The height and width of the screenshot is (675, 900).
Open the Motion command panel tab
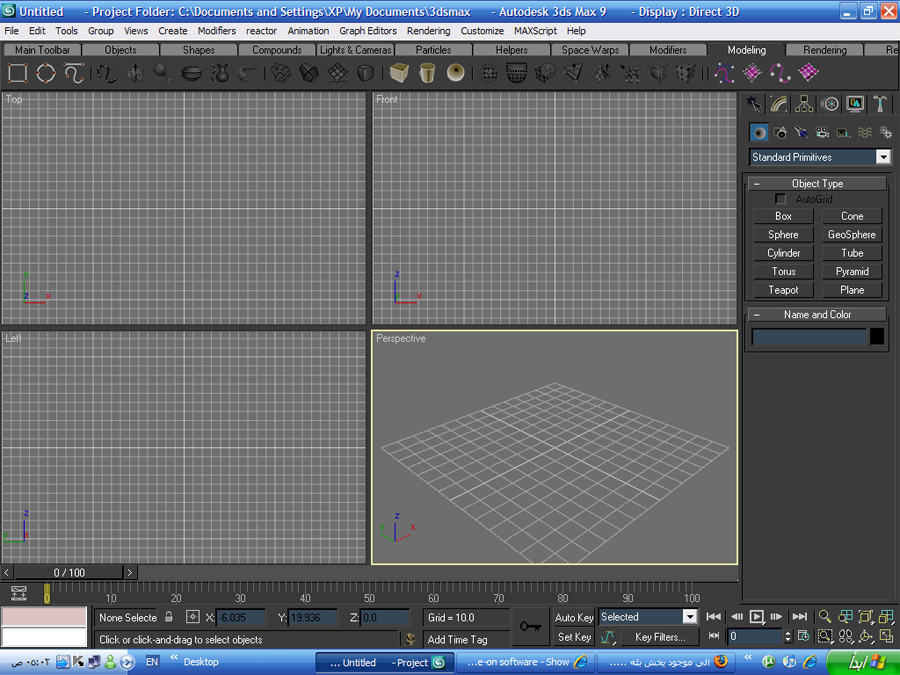coord(829,104)
